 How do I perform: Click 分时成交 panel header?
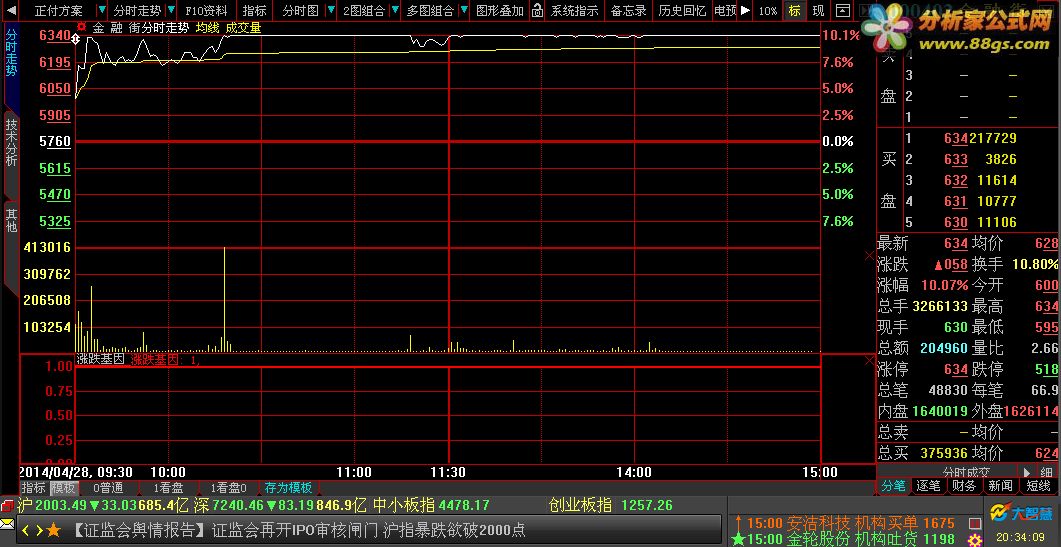point(966,472)
